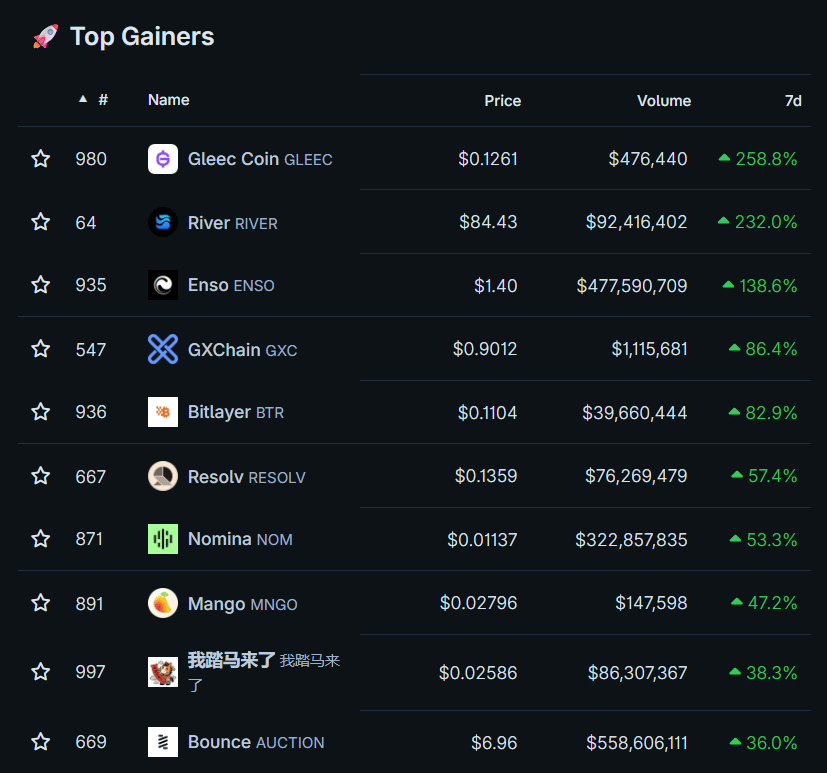Star the Enso row
This screenshot has height=773, width=827.
[41, 285]
